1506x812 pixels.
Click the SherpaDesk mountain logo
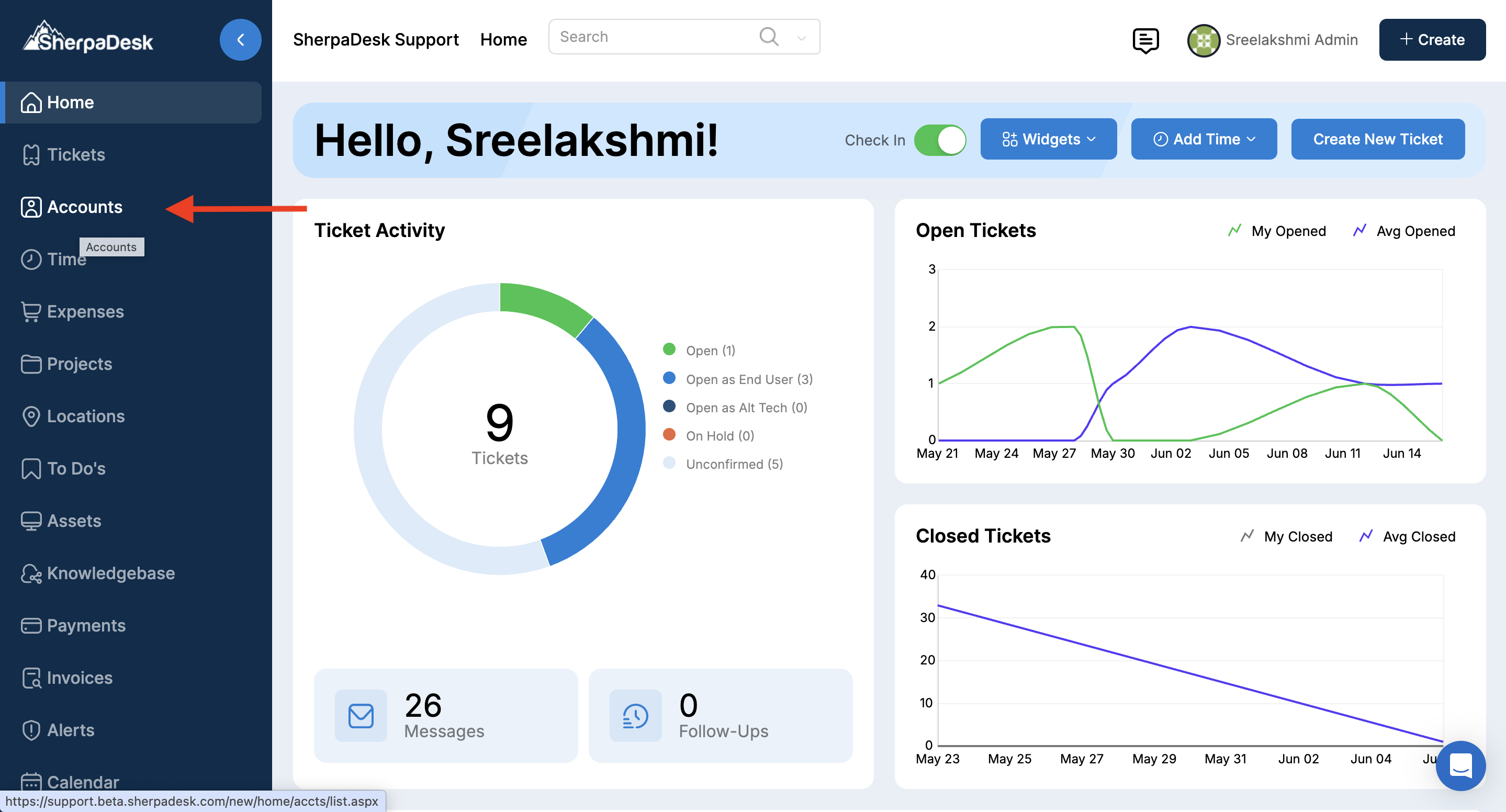88,38
